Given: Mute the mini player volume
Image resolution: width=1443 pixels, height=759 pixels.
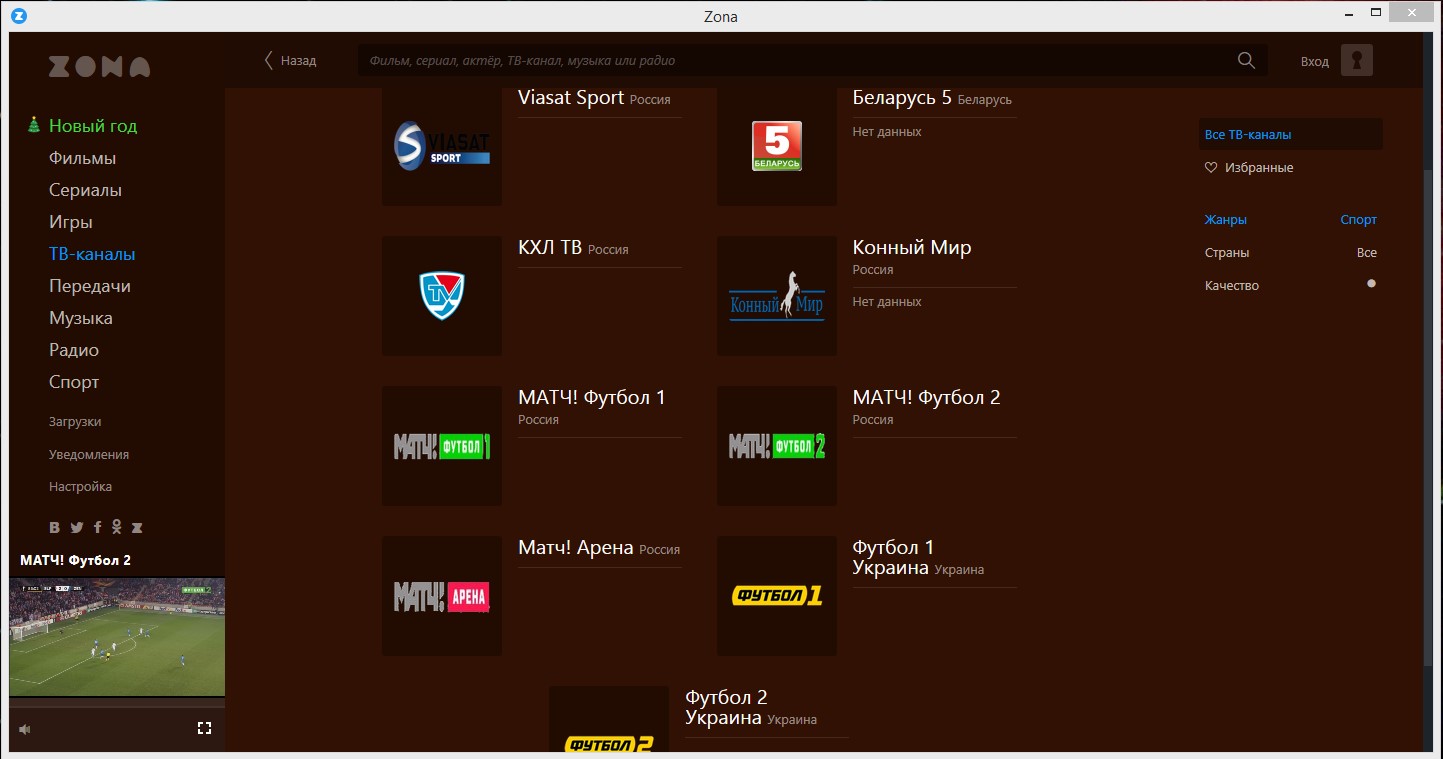Looking at the screenshot, I should 25,729.
